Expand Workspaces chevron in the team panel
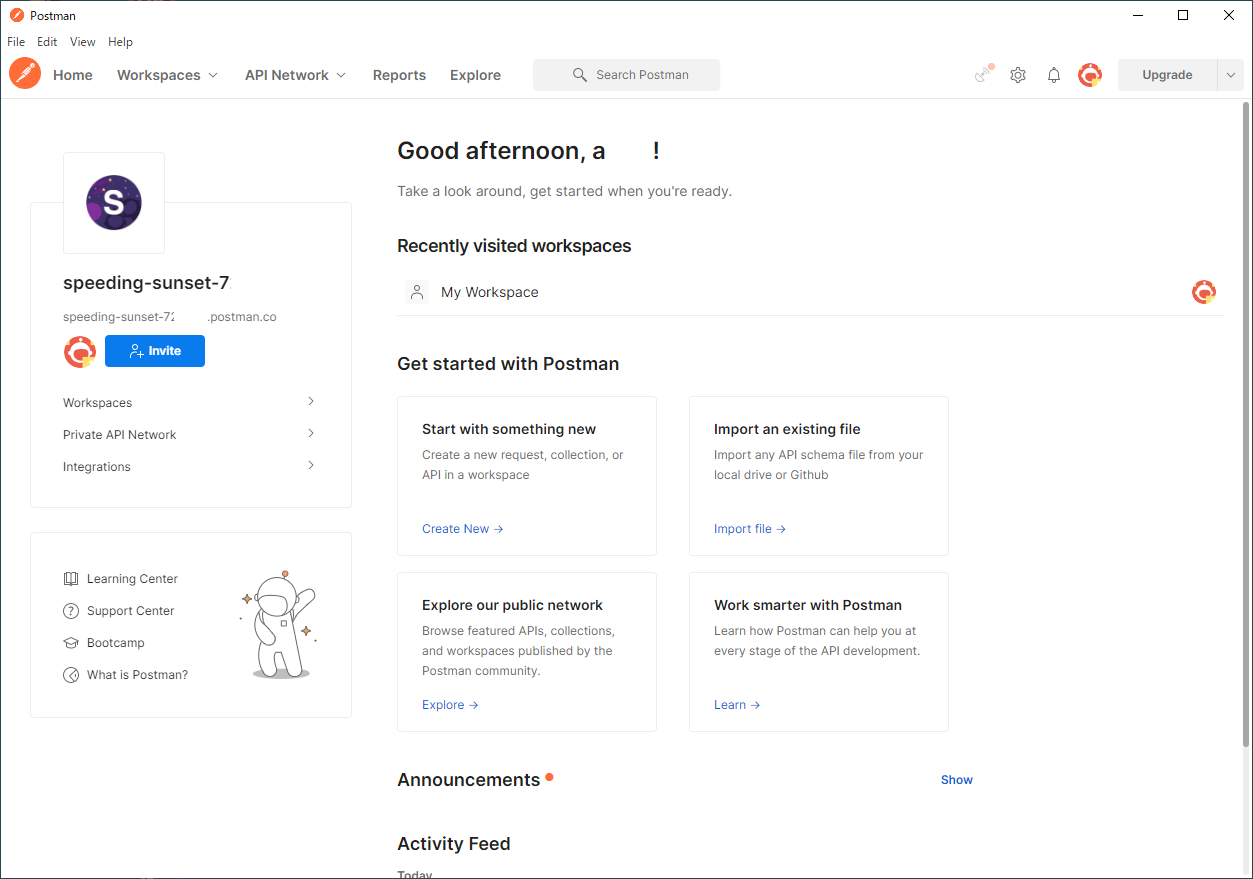Screen dimensions: 1253x879 tap(311, 401)
